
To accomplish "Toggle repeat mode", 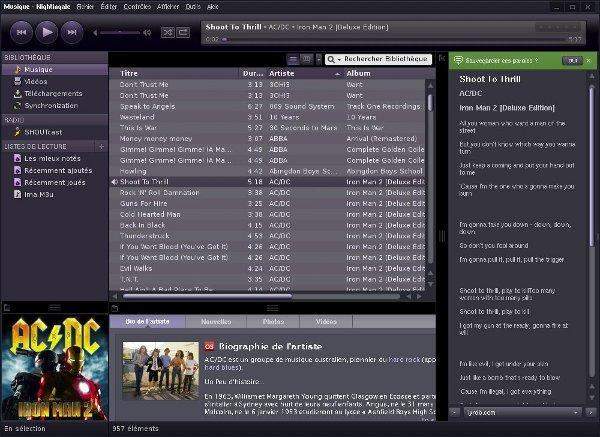I will [x=183, y=33].
